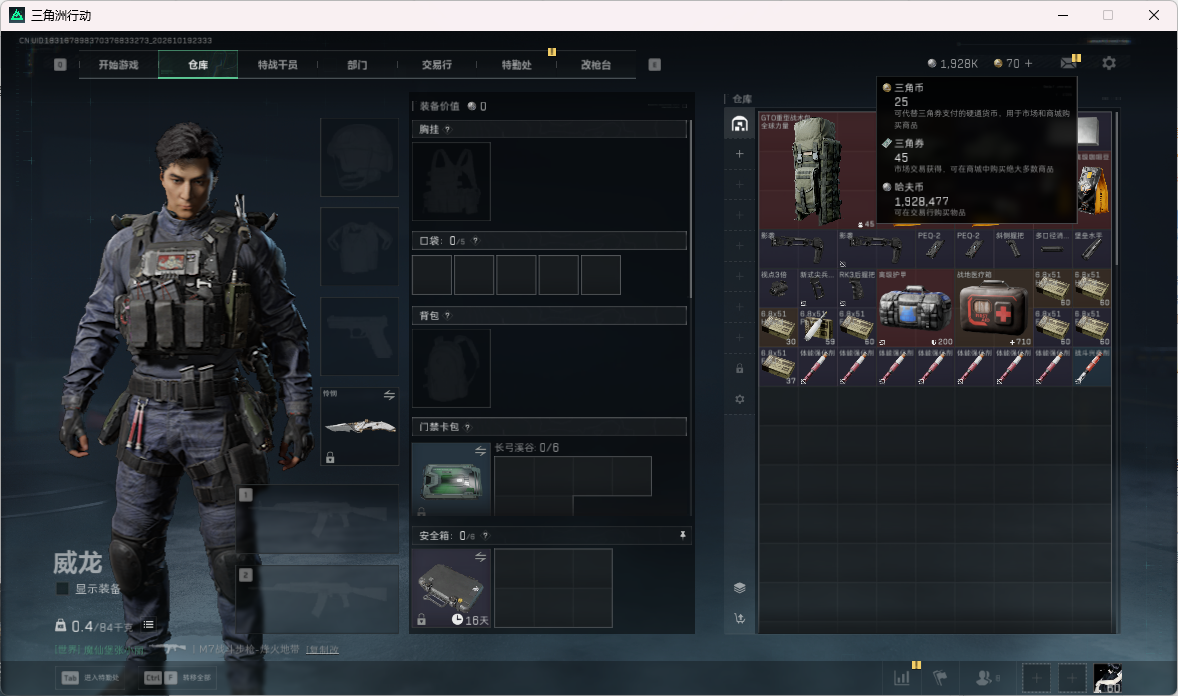
Task: Swap the access card case using arrows
Action: pyautogui.click(x=480, y=450)
